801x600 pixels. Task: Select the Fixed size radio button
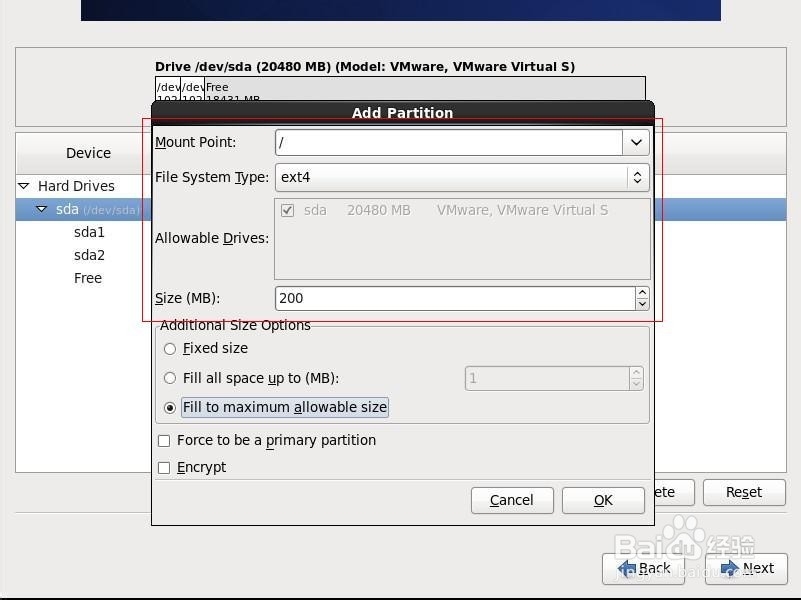point(170,348)
